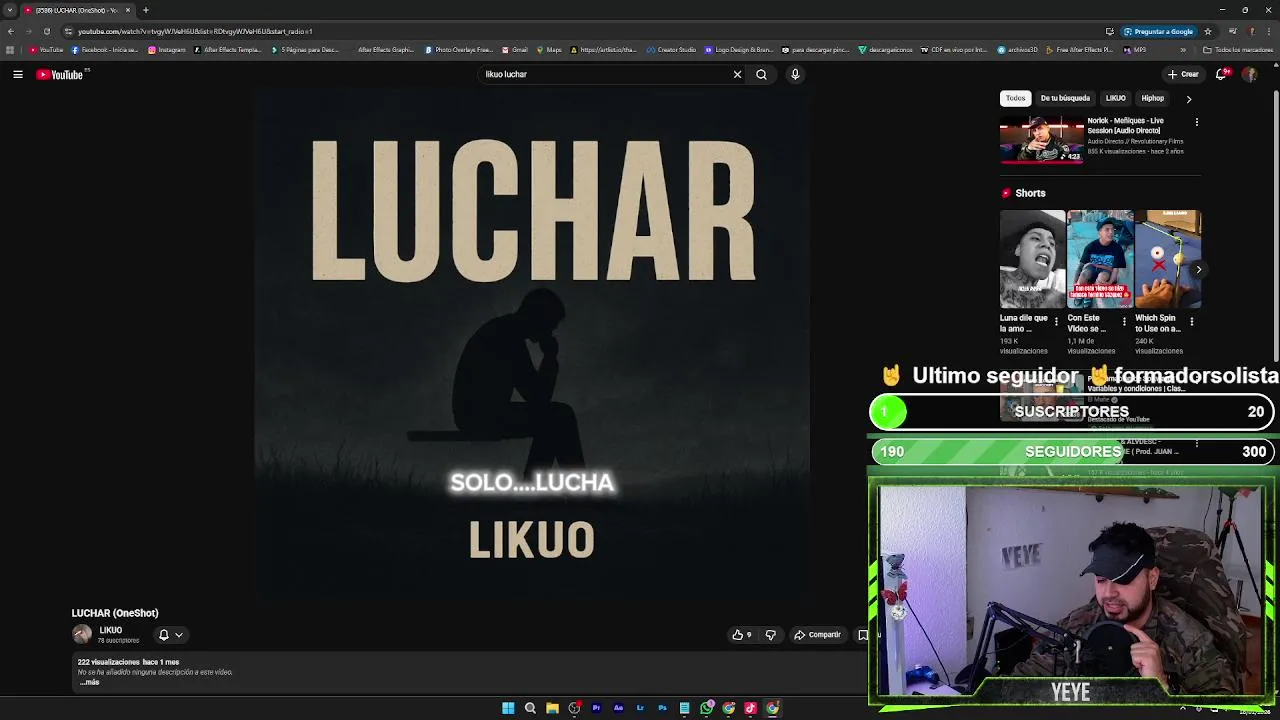Image resolution: width=1280 pixels, height=720 pixels.
Task: Click the browser address bar URL
Action: coord(195,31)
